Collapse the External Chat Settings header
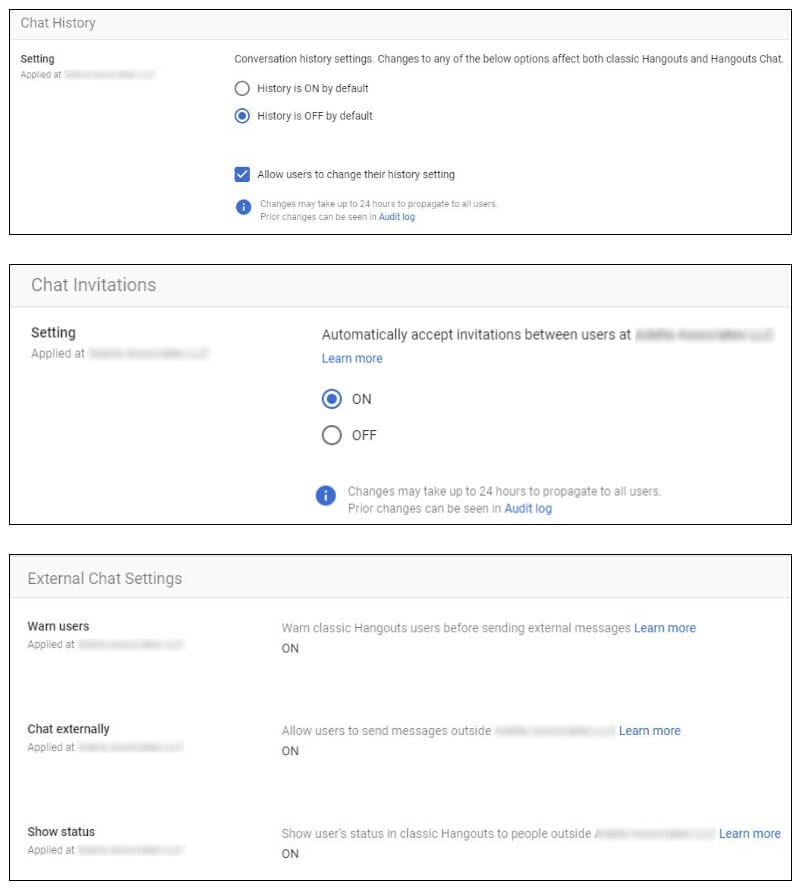Image resolution: width=802 pixels, height=890 pixels. [400, 577]
